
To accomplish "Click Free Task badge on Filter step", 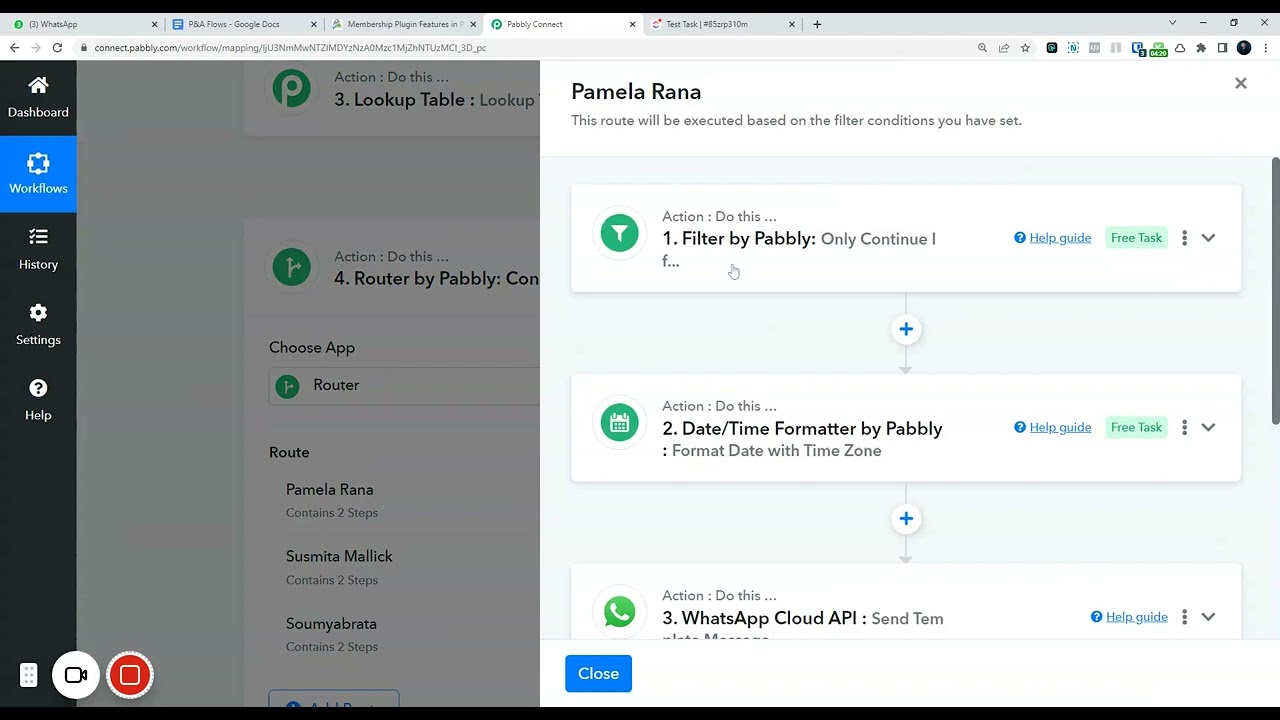I will coord(1136,238).
